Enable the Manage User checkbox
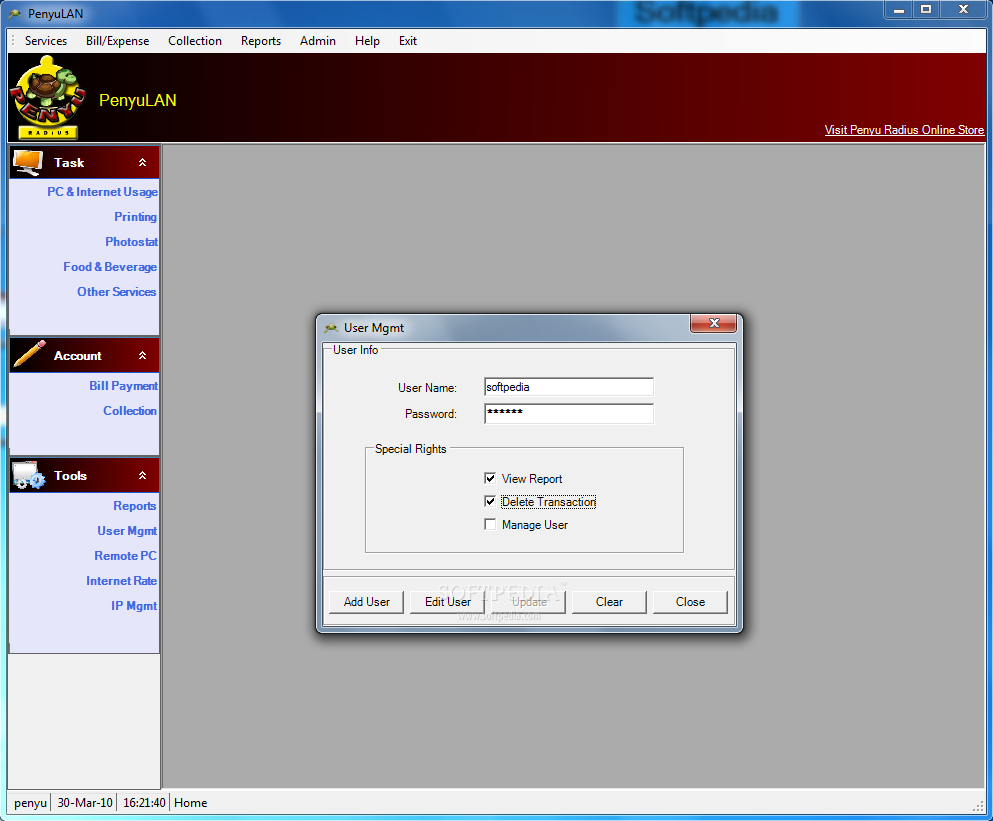Screen dimensions: 993x821 coord(490,524)
